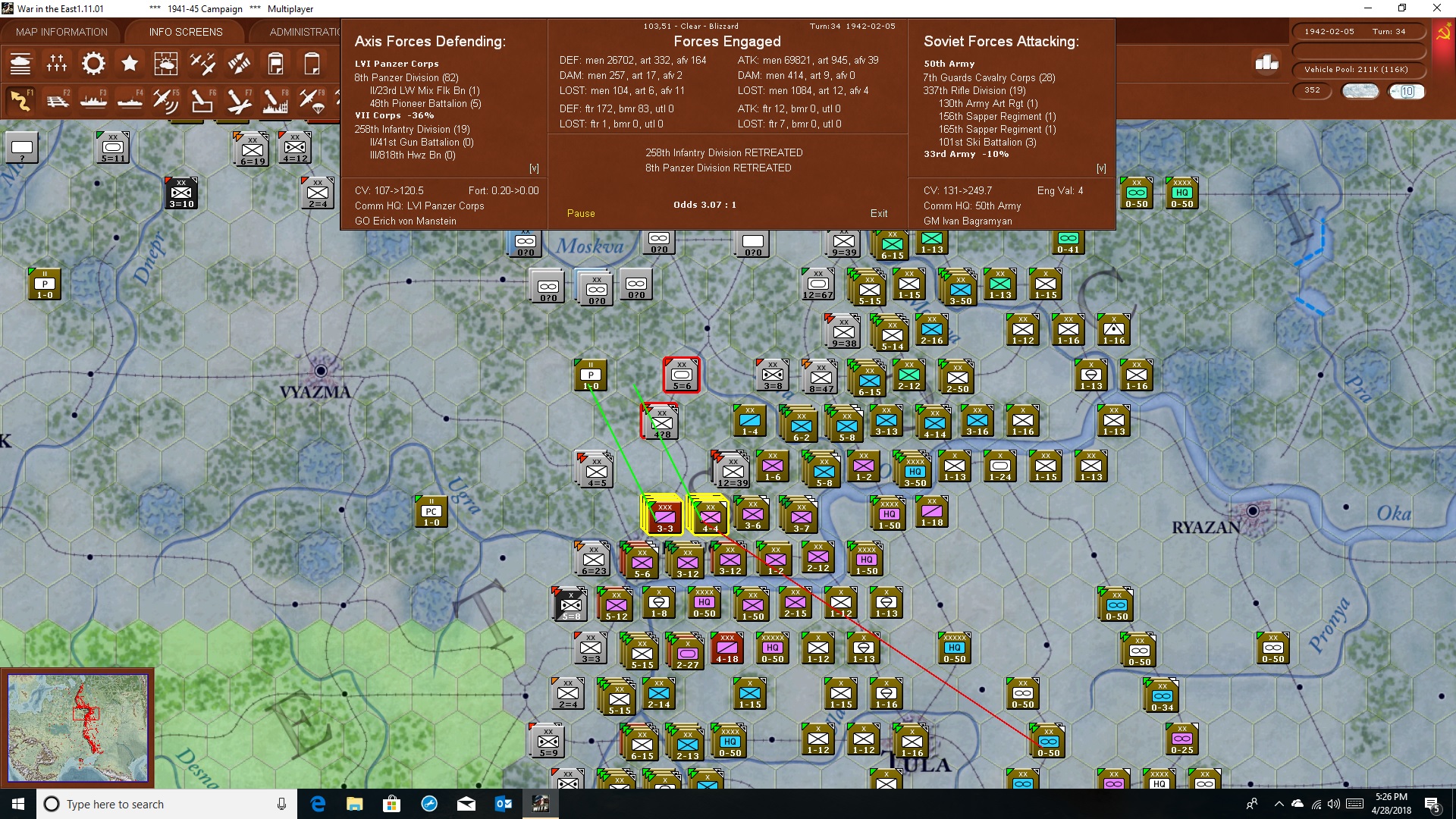Expand Soviet forces attacking detail [v]
The height and width of the screenshot is (819, 1456).
click(x=1101, y=168)
